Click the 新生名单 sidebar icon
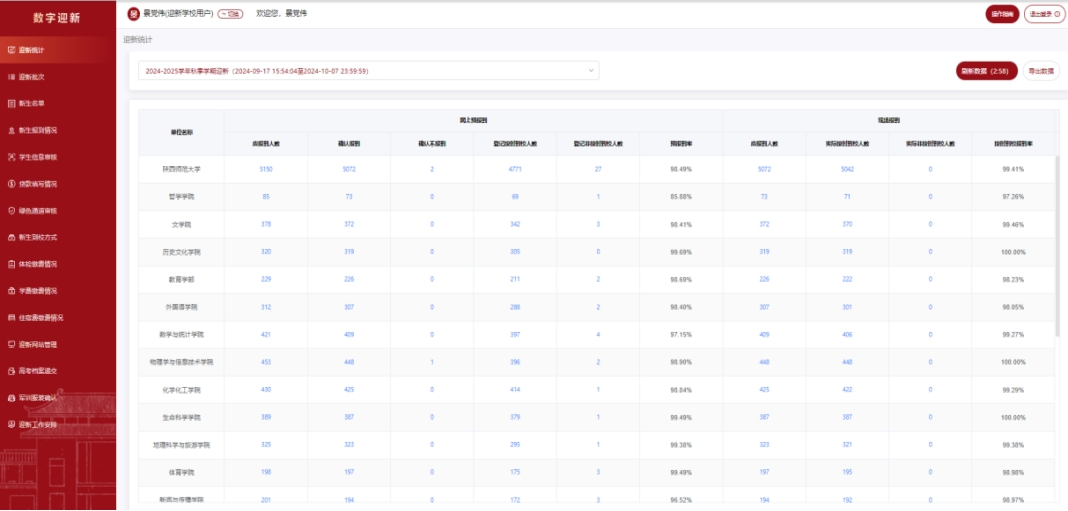 click(10, 103)
